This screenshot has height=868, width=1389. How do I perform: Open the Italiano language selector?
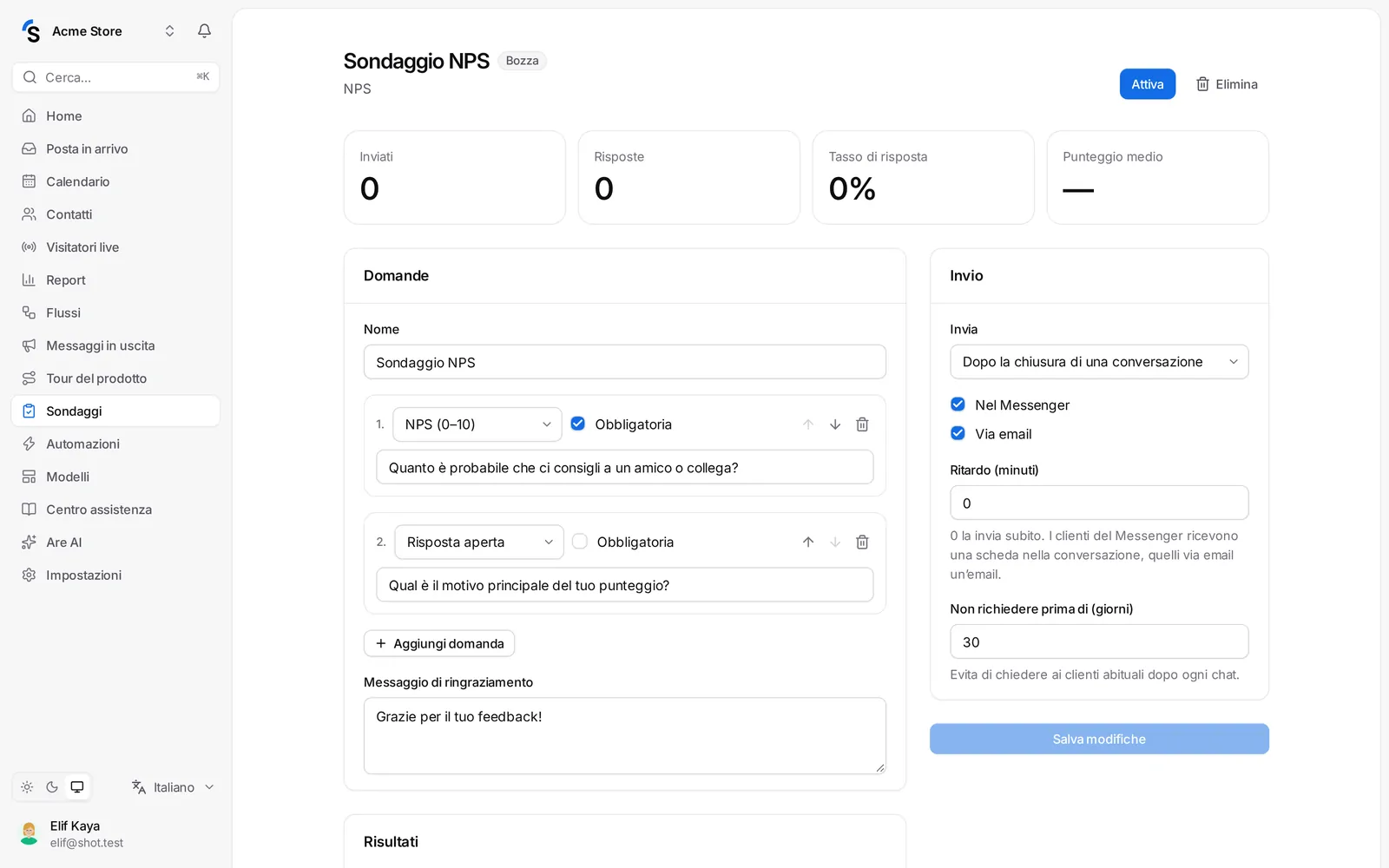pyautogui.click(x=173, y=787)
